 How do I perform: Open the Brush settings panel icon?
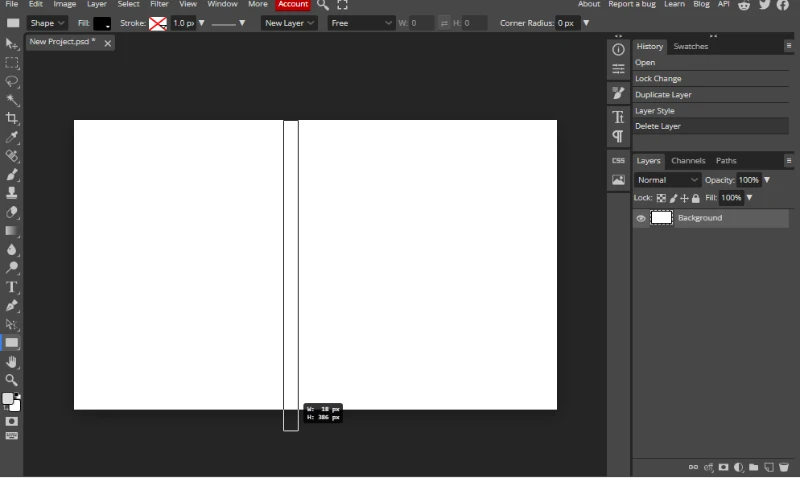click(x=618, y=93)
